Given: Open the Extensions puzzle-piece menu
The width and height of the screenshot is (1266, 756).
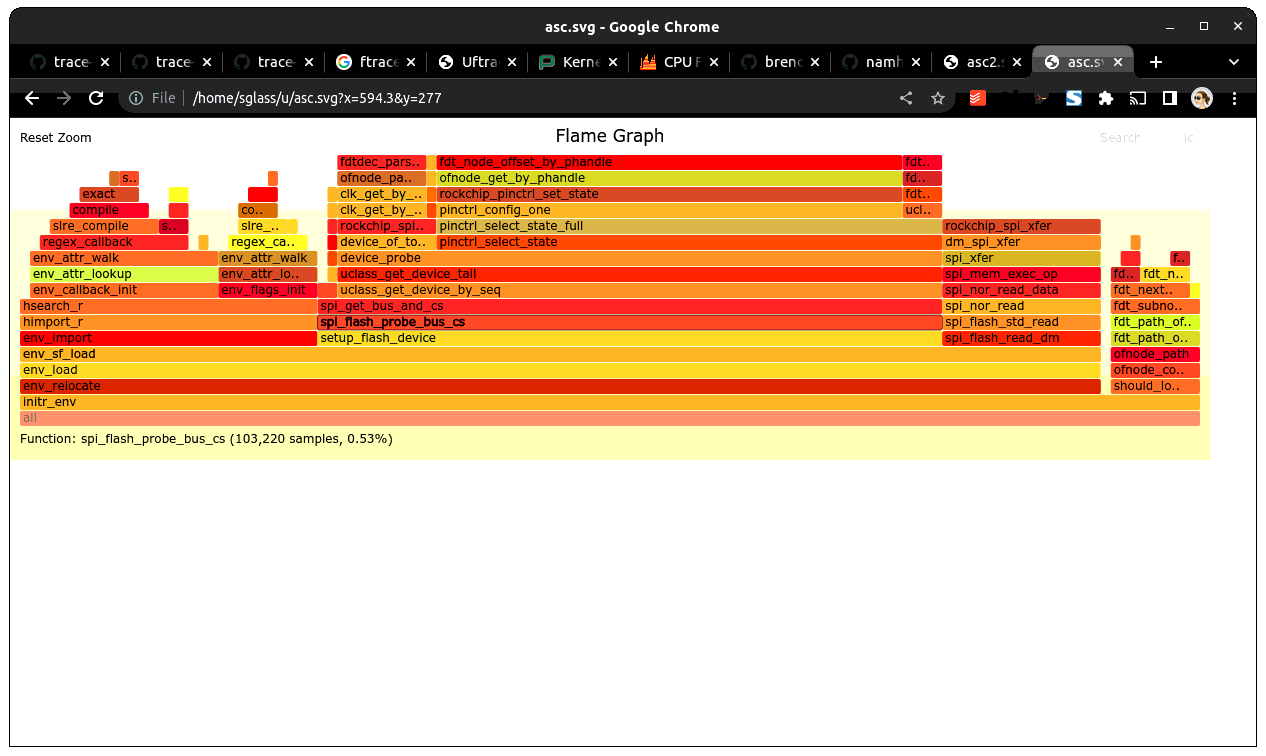Looking at the screenshot, I should 1105,98.
